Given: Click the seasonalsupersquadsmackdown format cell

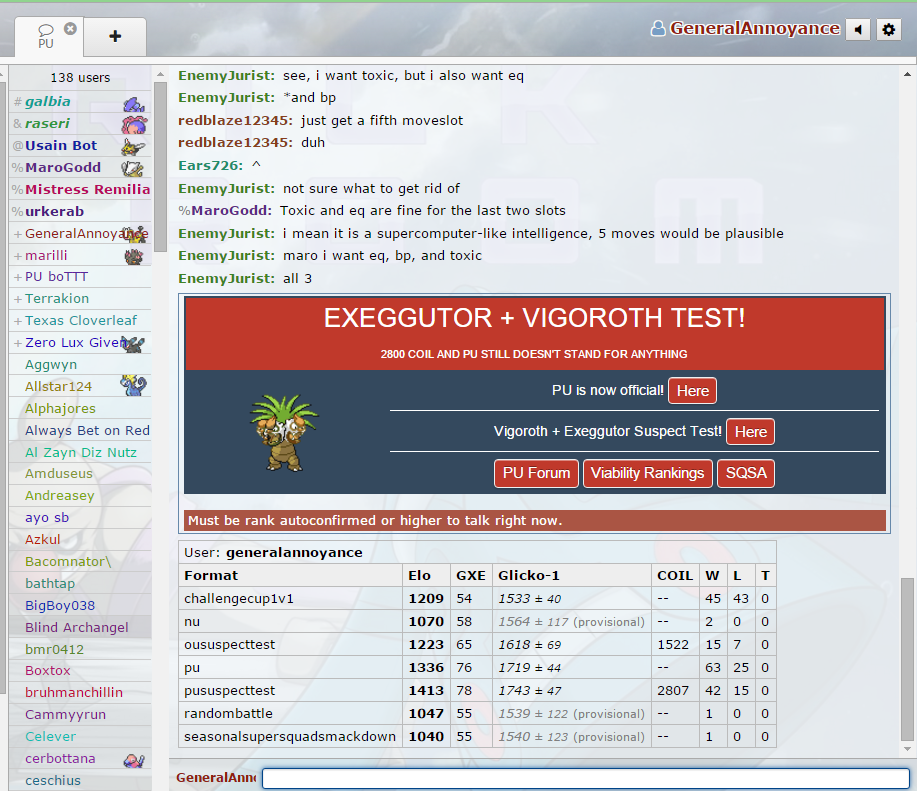Looking at the screenshot, I should coord(289,737).
